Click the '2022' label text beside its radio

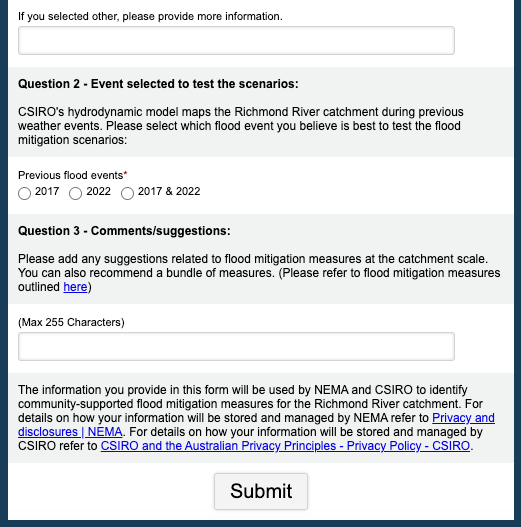pyautogui.click(x=98, y=191)
